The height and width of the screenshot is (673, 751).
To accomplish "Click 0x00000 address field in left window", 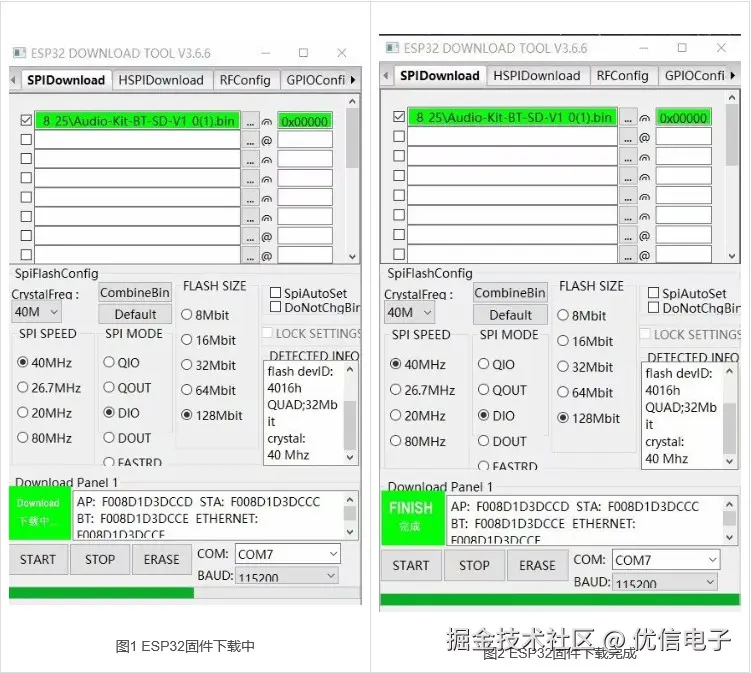I will tap(305, 121).
